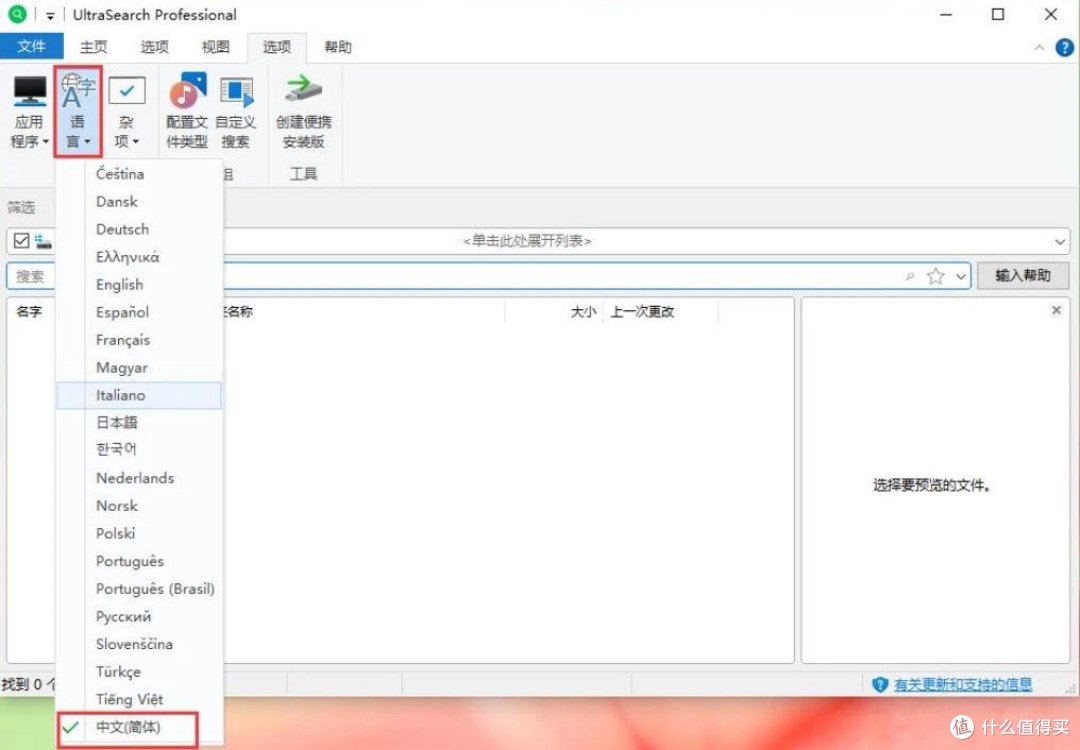This screenshot has height=750, width=1080.
Task: Select 한국어 language
Action: pos(139,450)
